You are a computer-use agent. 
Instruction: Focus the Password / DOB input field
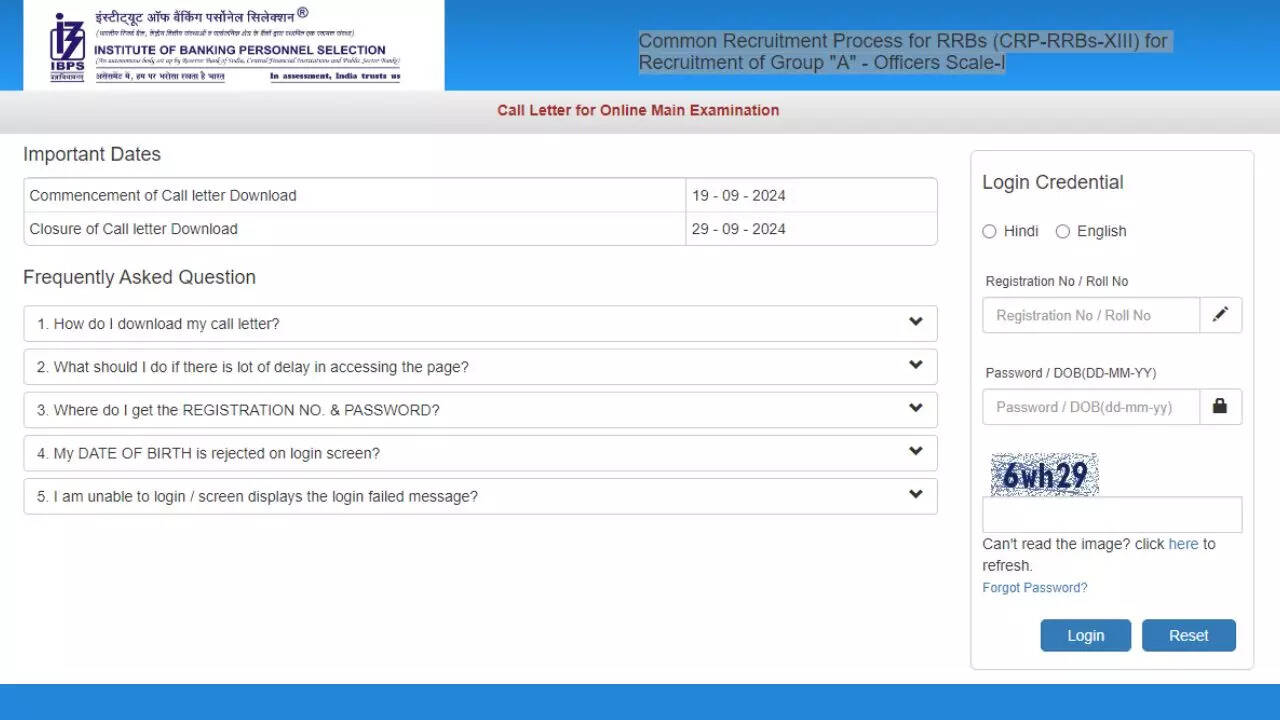(1091, 407)
